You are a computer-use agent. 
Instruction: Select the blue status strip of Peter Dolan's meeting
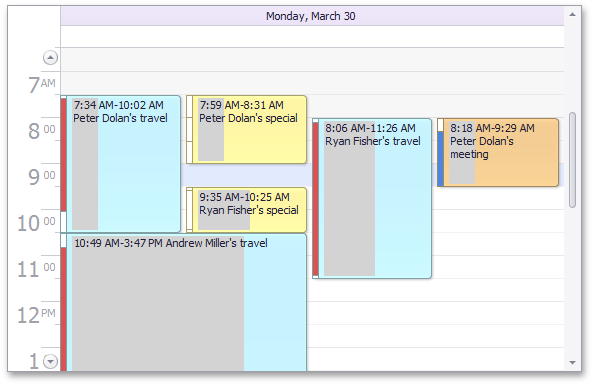click(x=440, y=158)
